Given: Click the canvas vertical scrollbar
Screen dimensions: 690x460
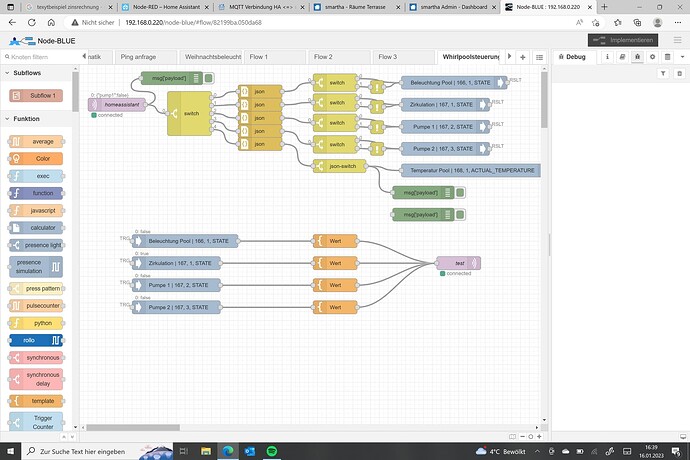Looking at the screenshot, I should pos(544,100).
